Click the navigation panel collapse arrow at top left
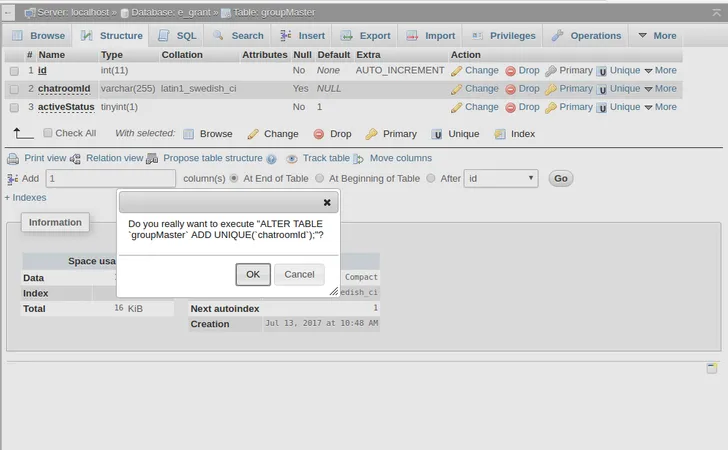The height and width of the screenshot is (450, 728). pyautogui.click(x=8, y=13)
